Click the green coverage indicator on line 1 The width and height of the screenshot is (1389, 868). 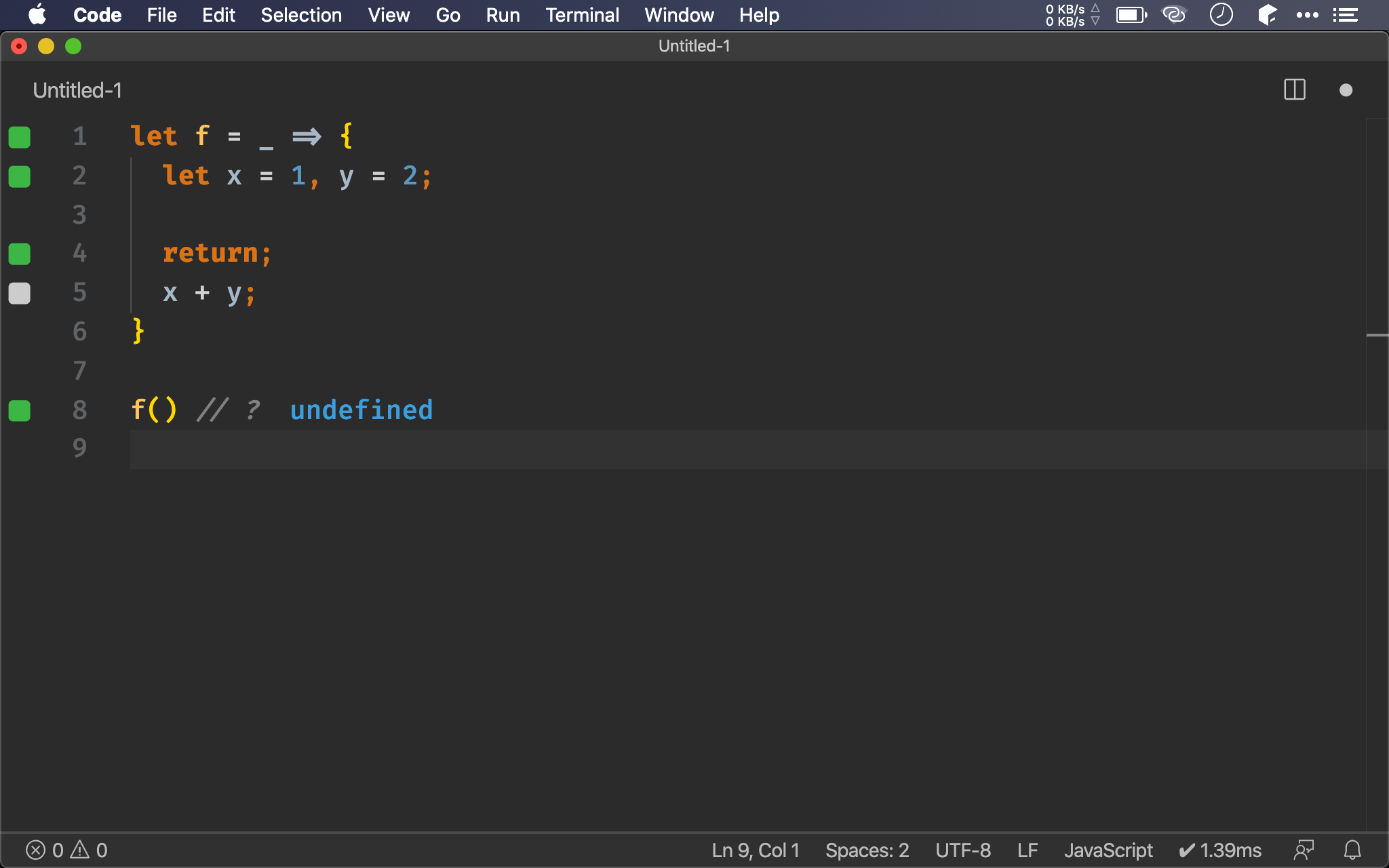(19, 137)
